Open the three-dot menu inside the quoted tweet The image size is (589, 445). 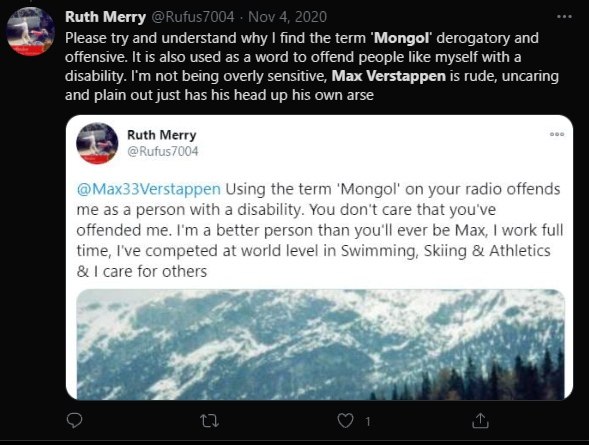pos(557,134)
